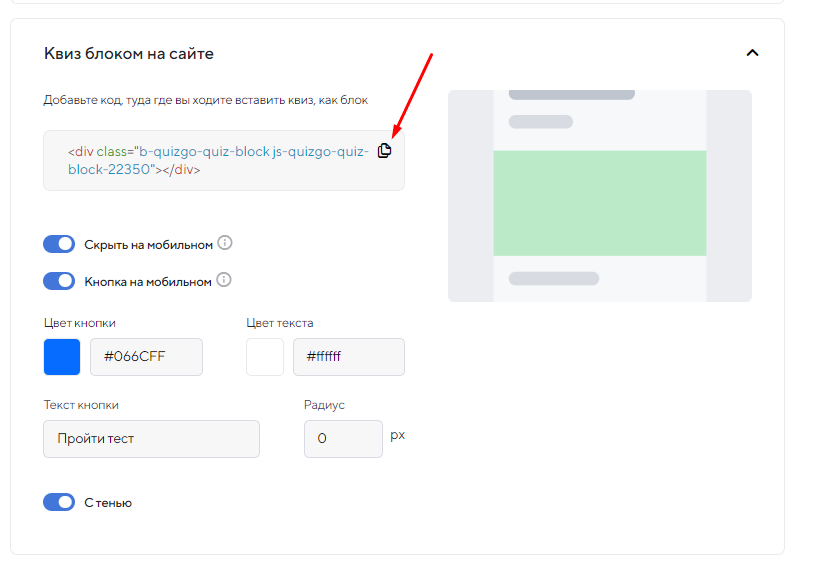Focus the "Пройти тест" button text field
Viewport: 825px width, 566px height.
point(151,439)
